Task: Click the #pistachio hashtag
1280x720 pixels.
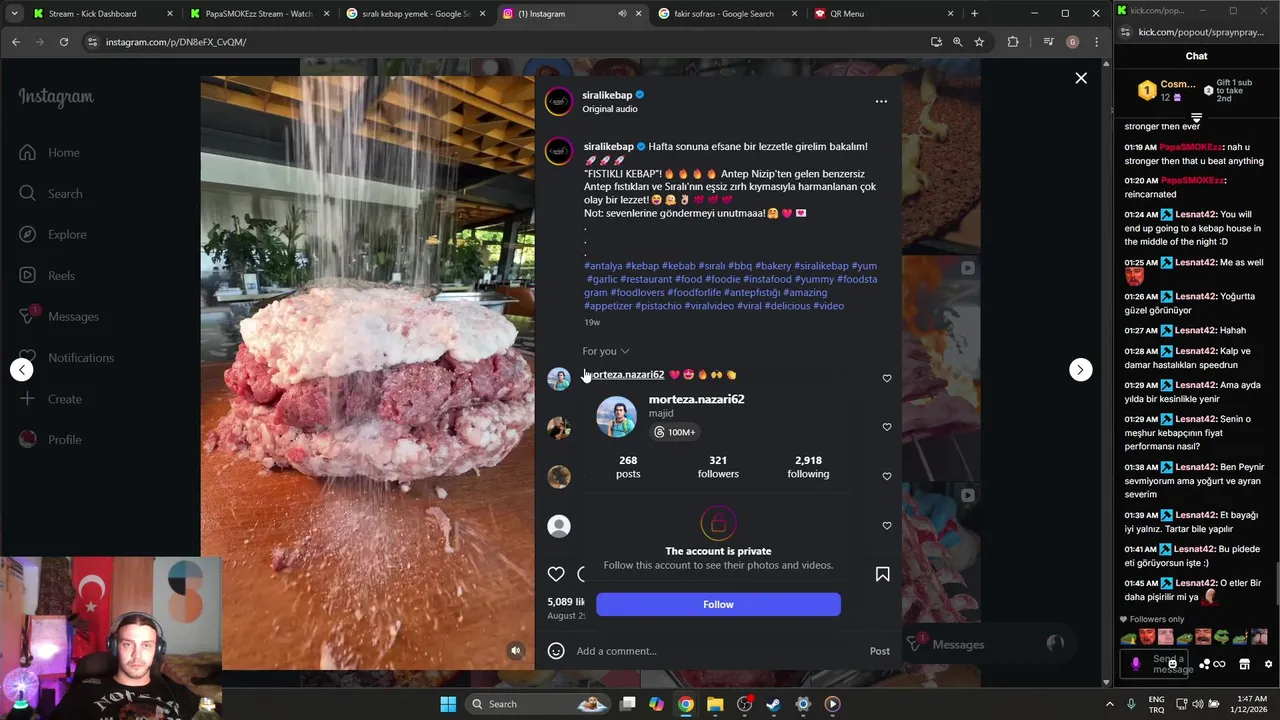Action: pos(658,306)
